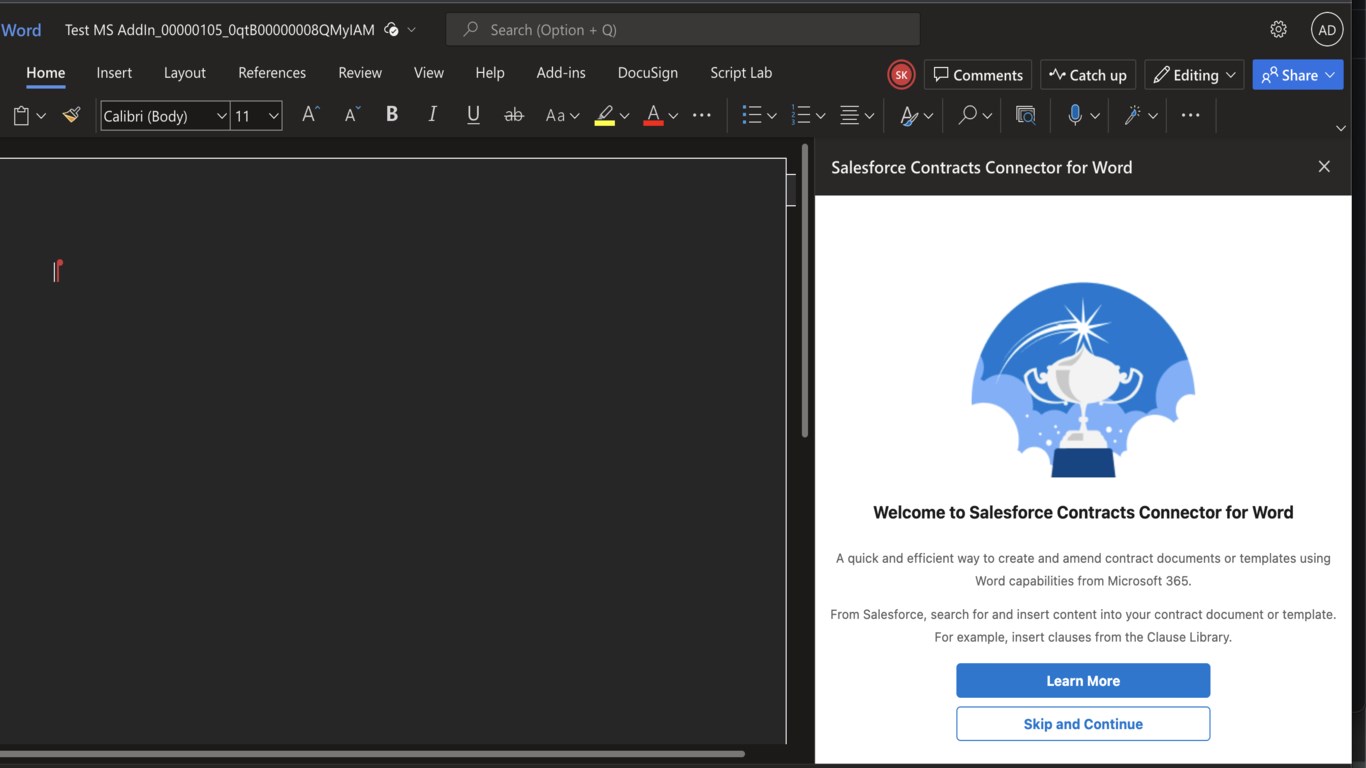1366x768 pixels.
Task: Expand the Styles gallery arrow
Action: click(x=929, y=116)
